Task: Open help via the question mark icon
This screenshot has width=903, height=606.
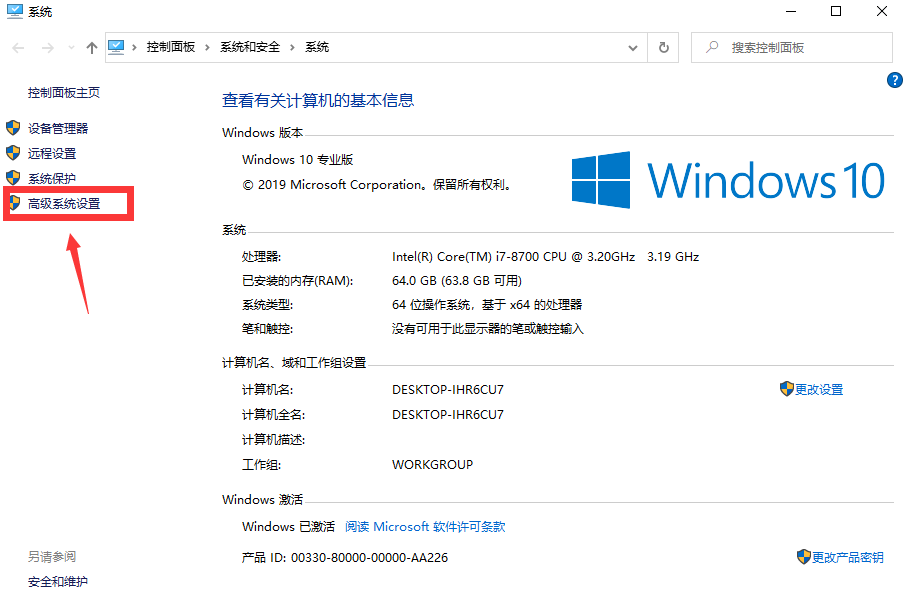Action: [x=895, y=80]
